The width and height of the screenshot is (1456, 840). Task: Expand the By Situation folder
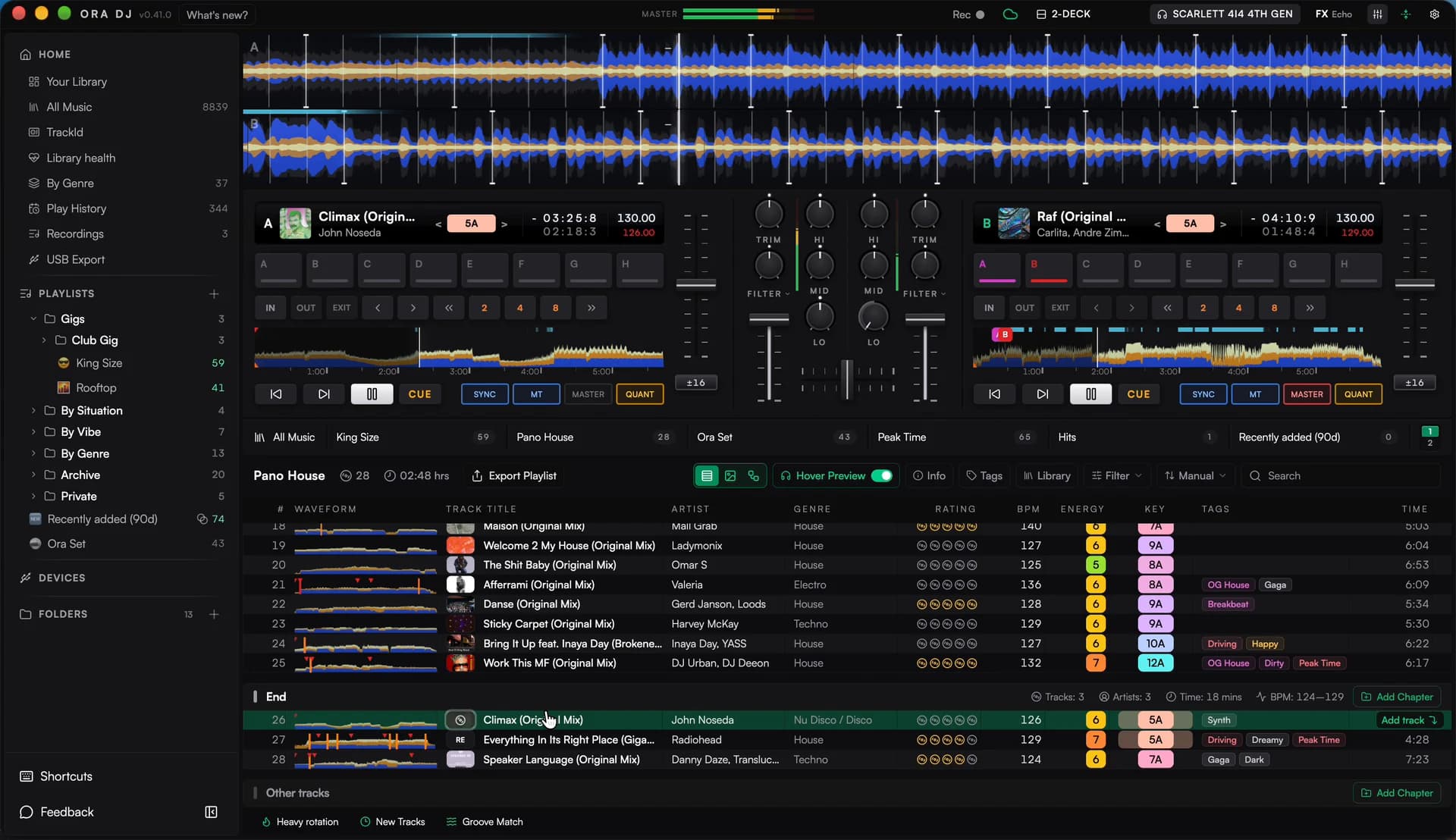pyautogui.click(x=33, y=411)
